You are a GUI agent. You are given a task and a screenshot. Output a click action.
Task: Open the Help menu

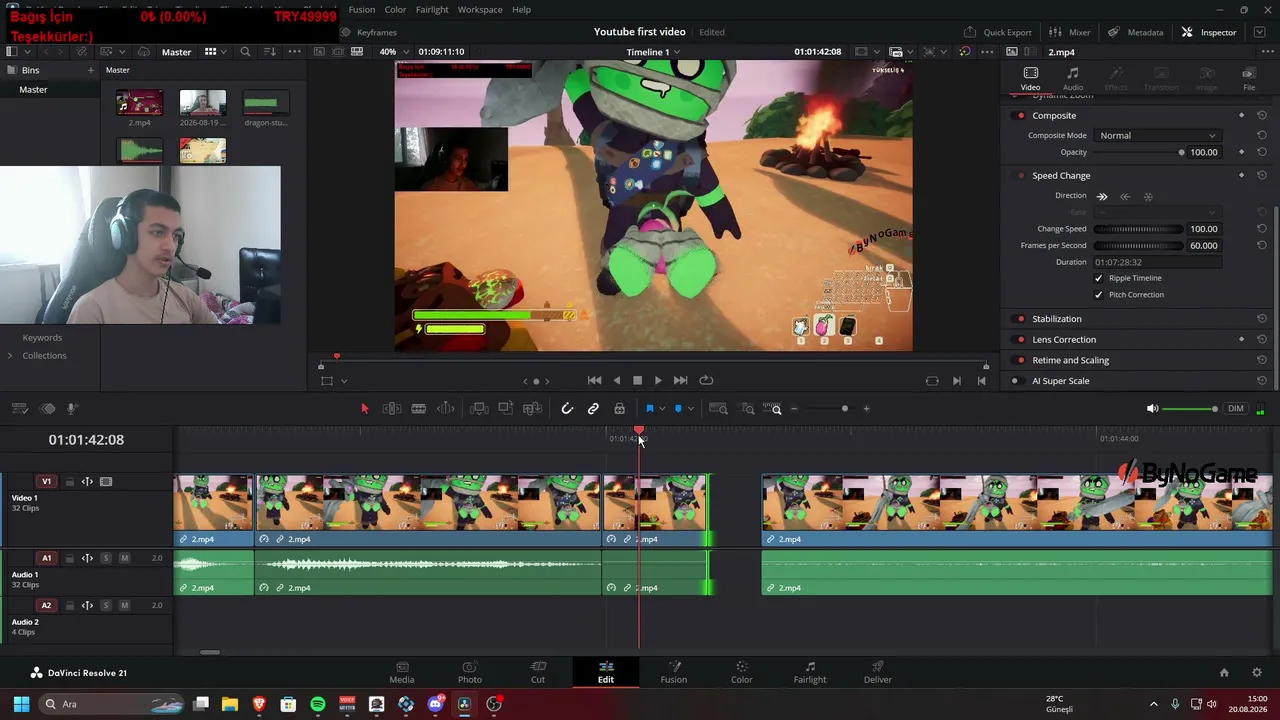pyautogui.click(x=521, y=10)
